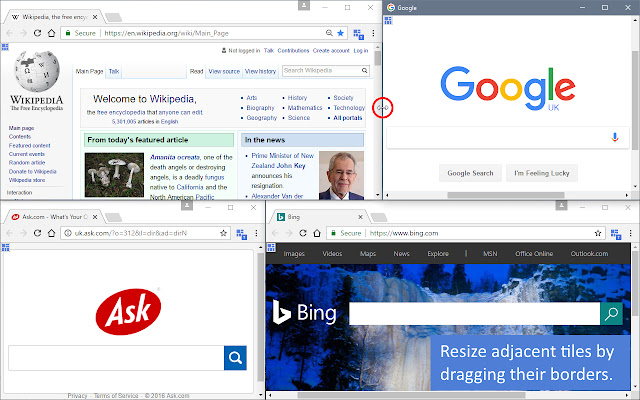This screenshot has height=400, width=640.
Task: Open Random article in Wikipedia sidebar
Action: (x=27, y=162)
